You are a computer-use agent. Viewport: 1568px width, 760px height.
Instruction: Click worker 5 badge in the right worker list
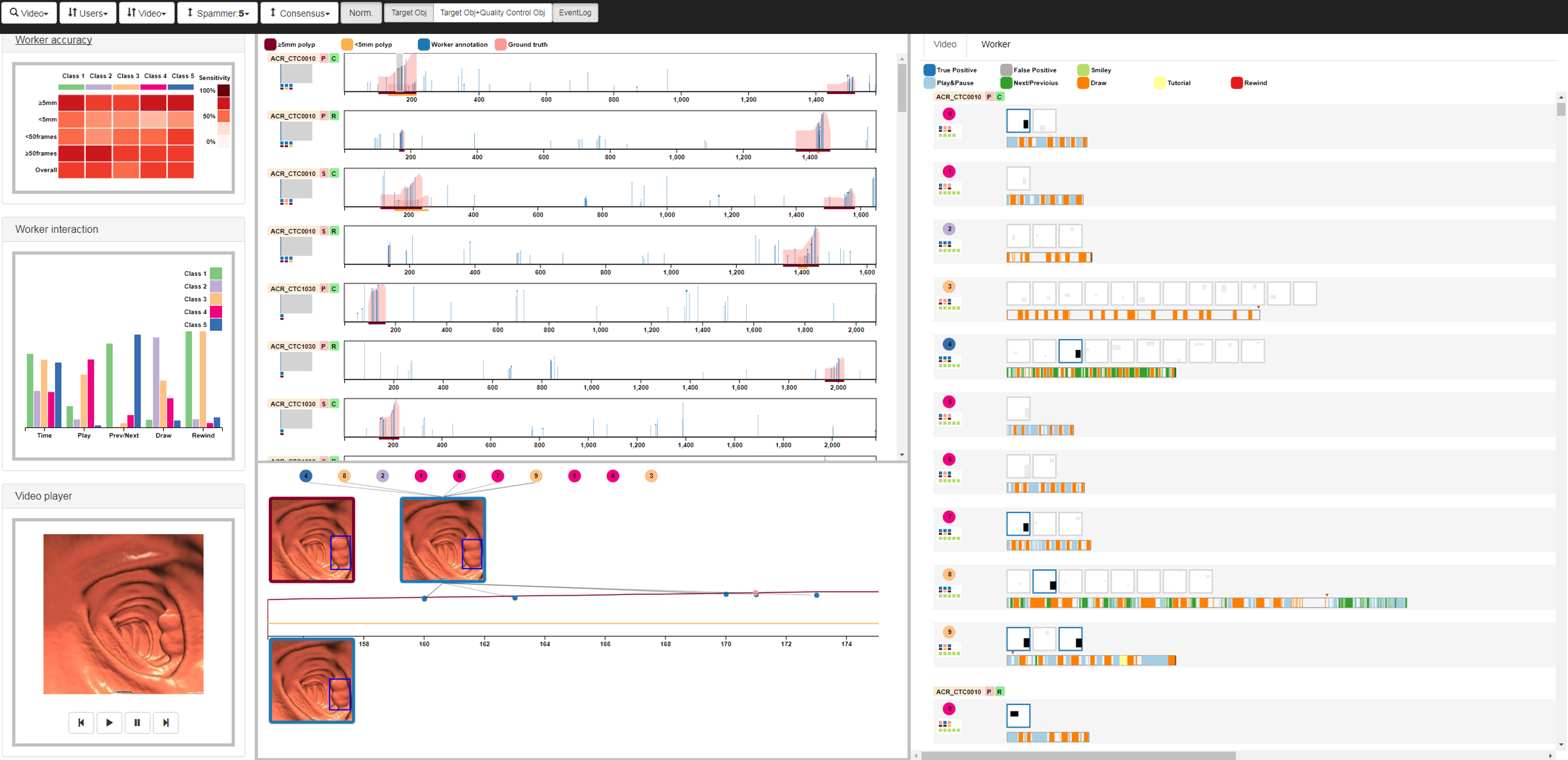click(x=949, y=402)
